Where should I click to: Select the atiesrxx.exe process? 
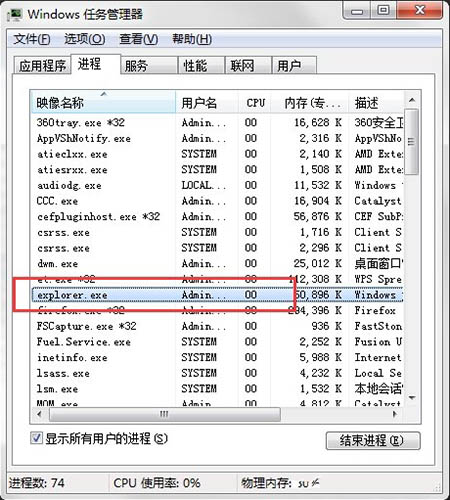[217, 170]
